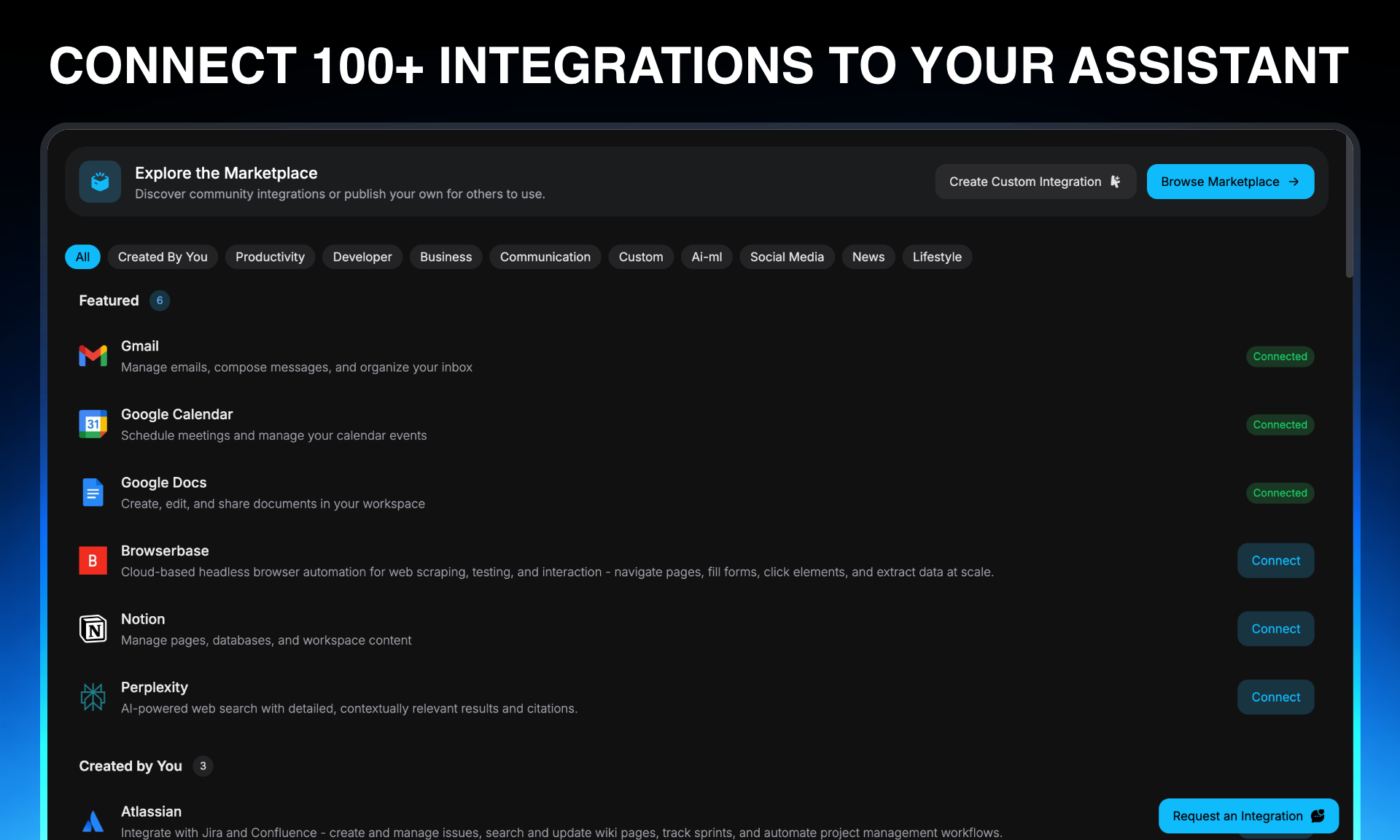Image resolution: width=1400 pixels, height=840 pixels.
Task: Connect the Browserbase integration
Action: point(1275,560)
